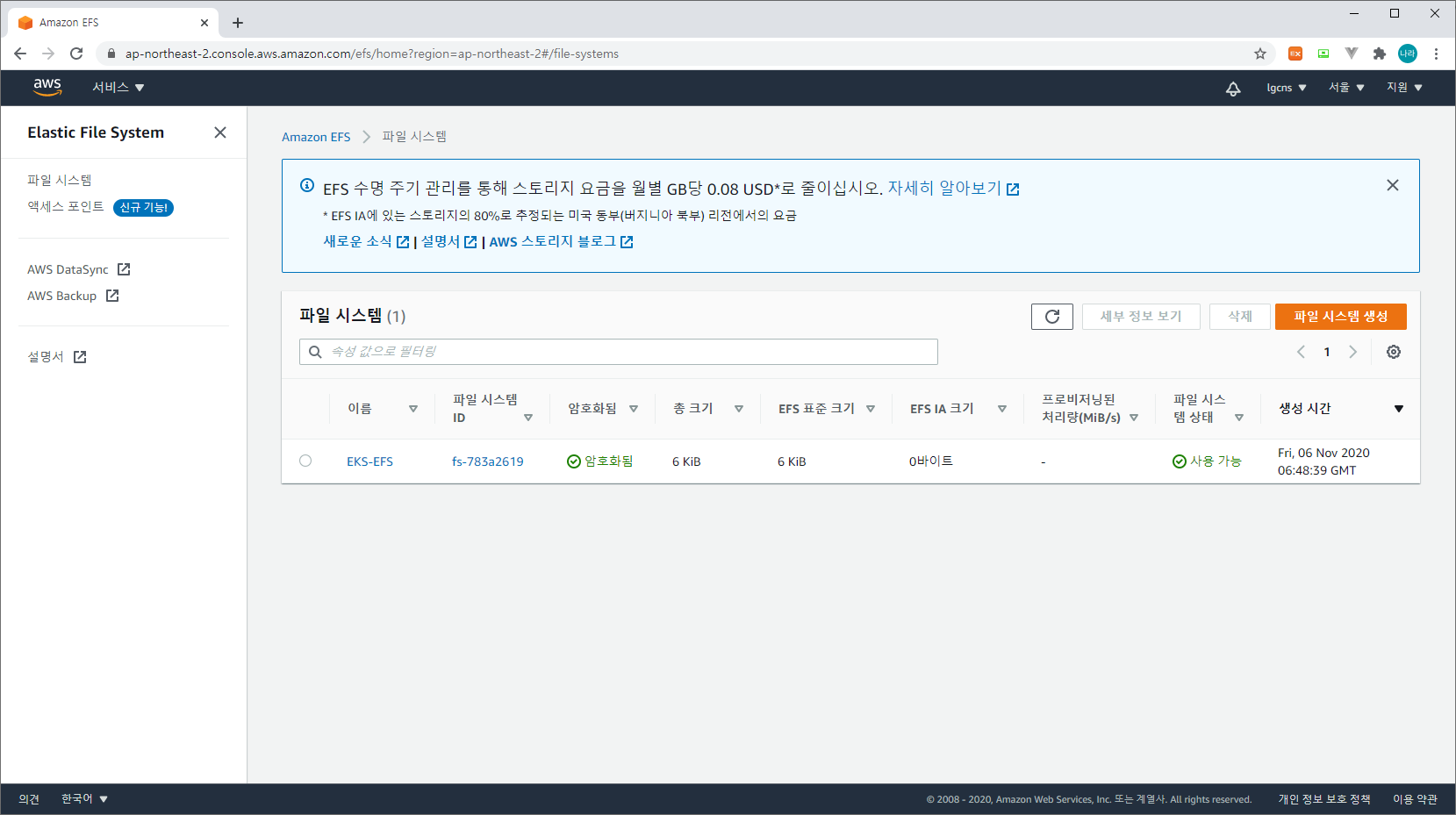Open table preferences gear icon
The image size is (1456, 815).
(1394, 352)
